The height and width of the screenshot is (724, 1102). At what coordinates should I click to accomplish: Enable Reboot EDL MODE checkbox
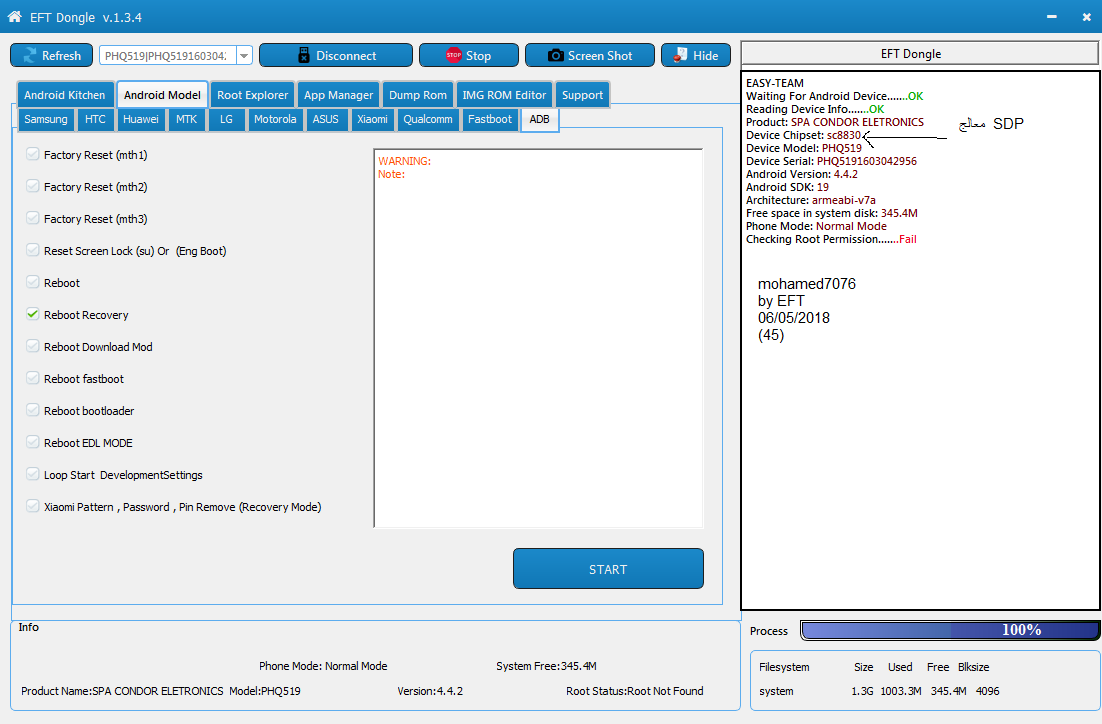click(32, 442)
